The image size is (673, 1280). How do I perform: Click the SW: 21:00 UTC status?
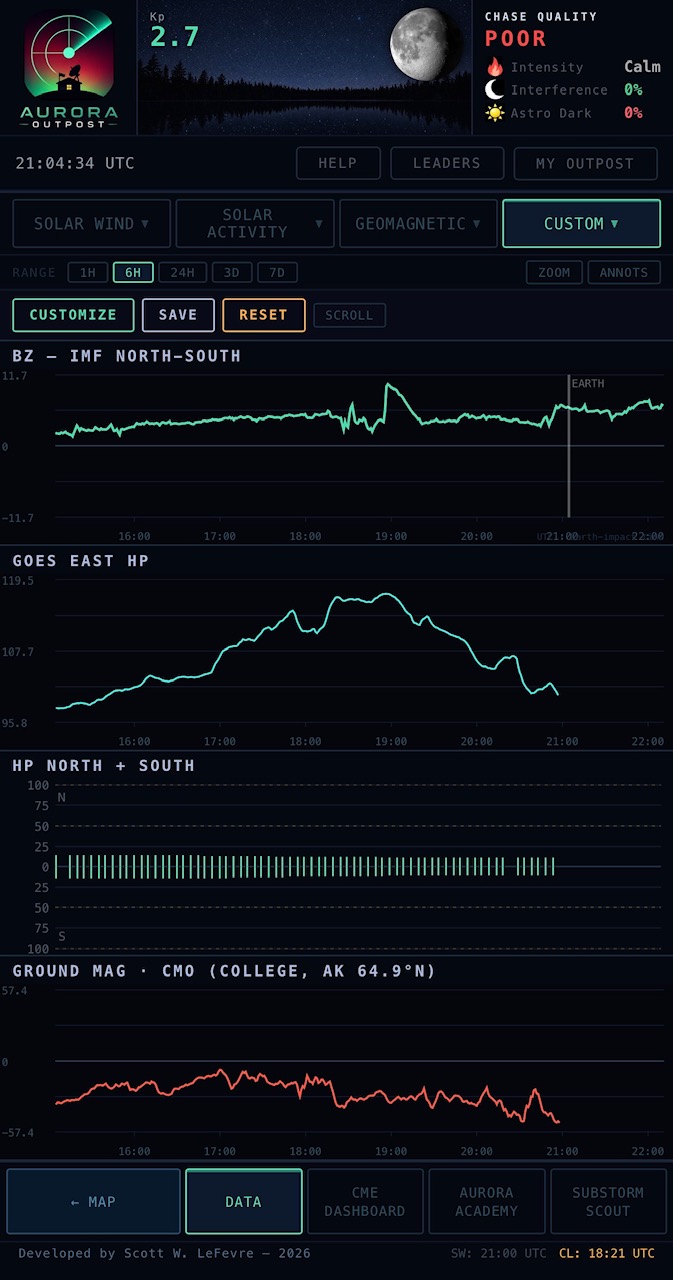tap(500, 1253)
